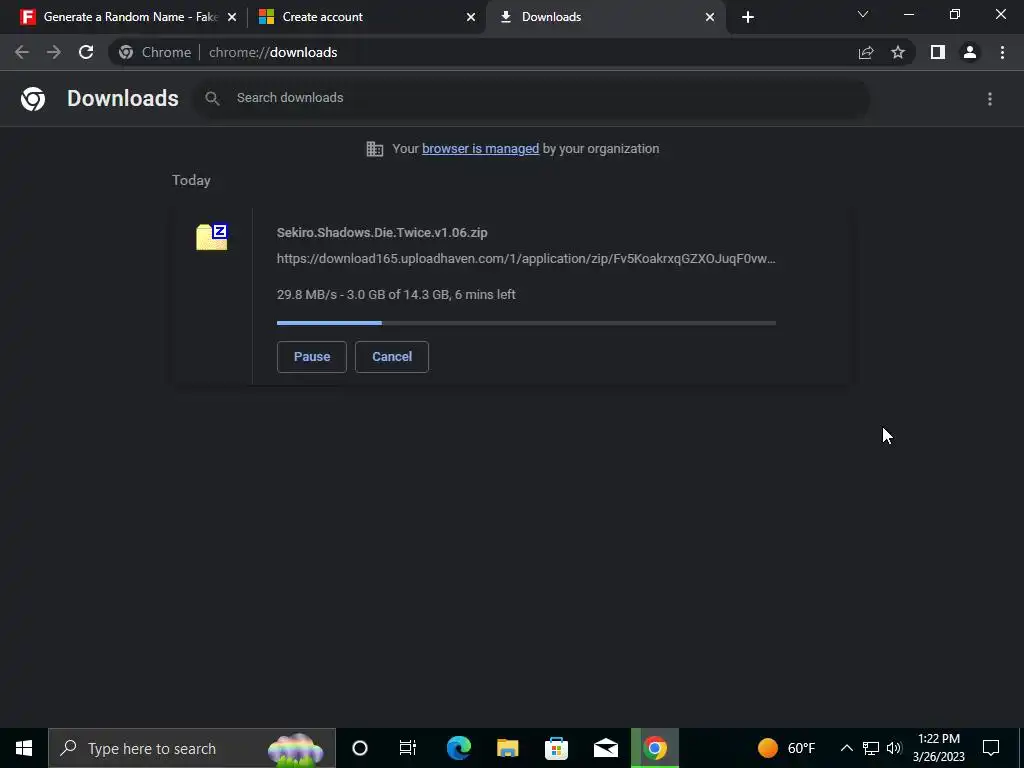
Task: Focus the Search downloads field
Action: [532, 99]
